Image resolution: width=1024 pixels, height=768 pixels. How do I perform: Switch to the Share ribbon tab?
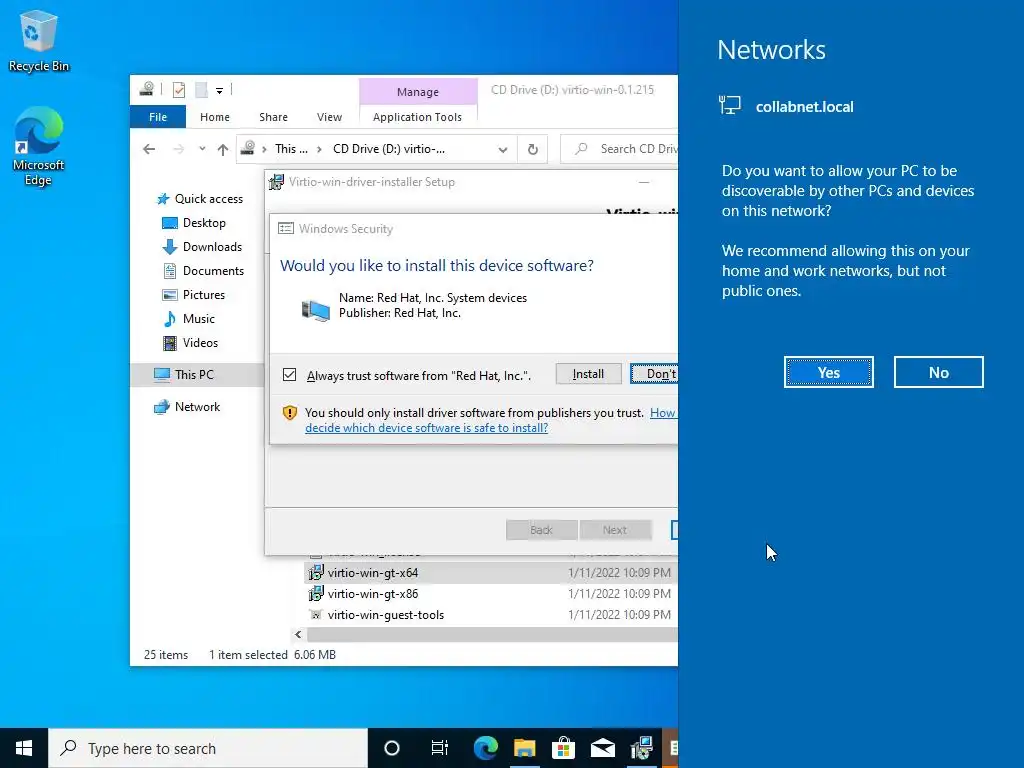273,117
